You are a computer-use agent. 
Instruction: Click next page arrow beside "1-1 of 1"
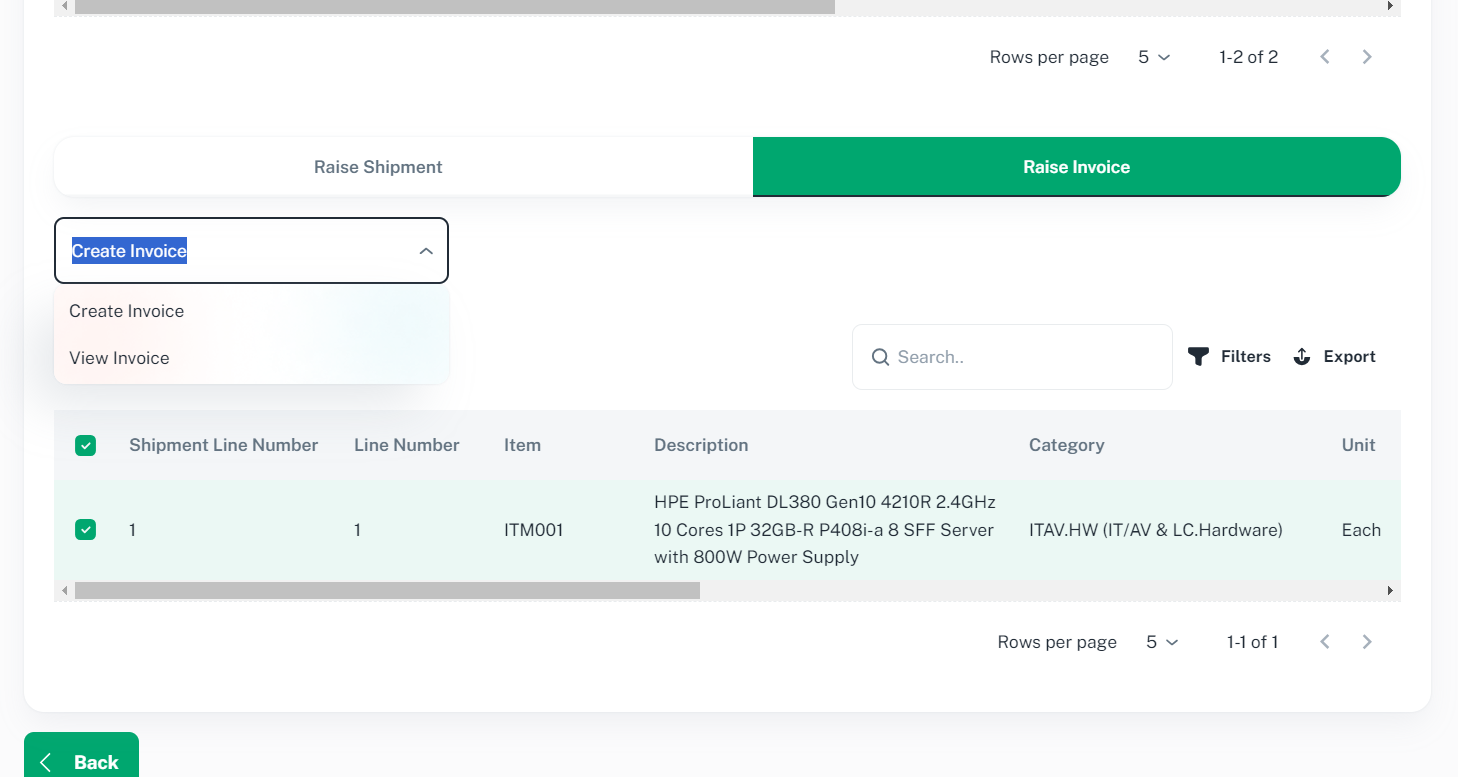pyautogui.click(x=1367, y=642)
